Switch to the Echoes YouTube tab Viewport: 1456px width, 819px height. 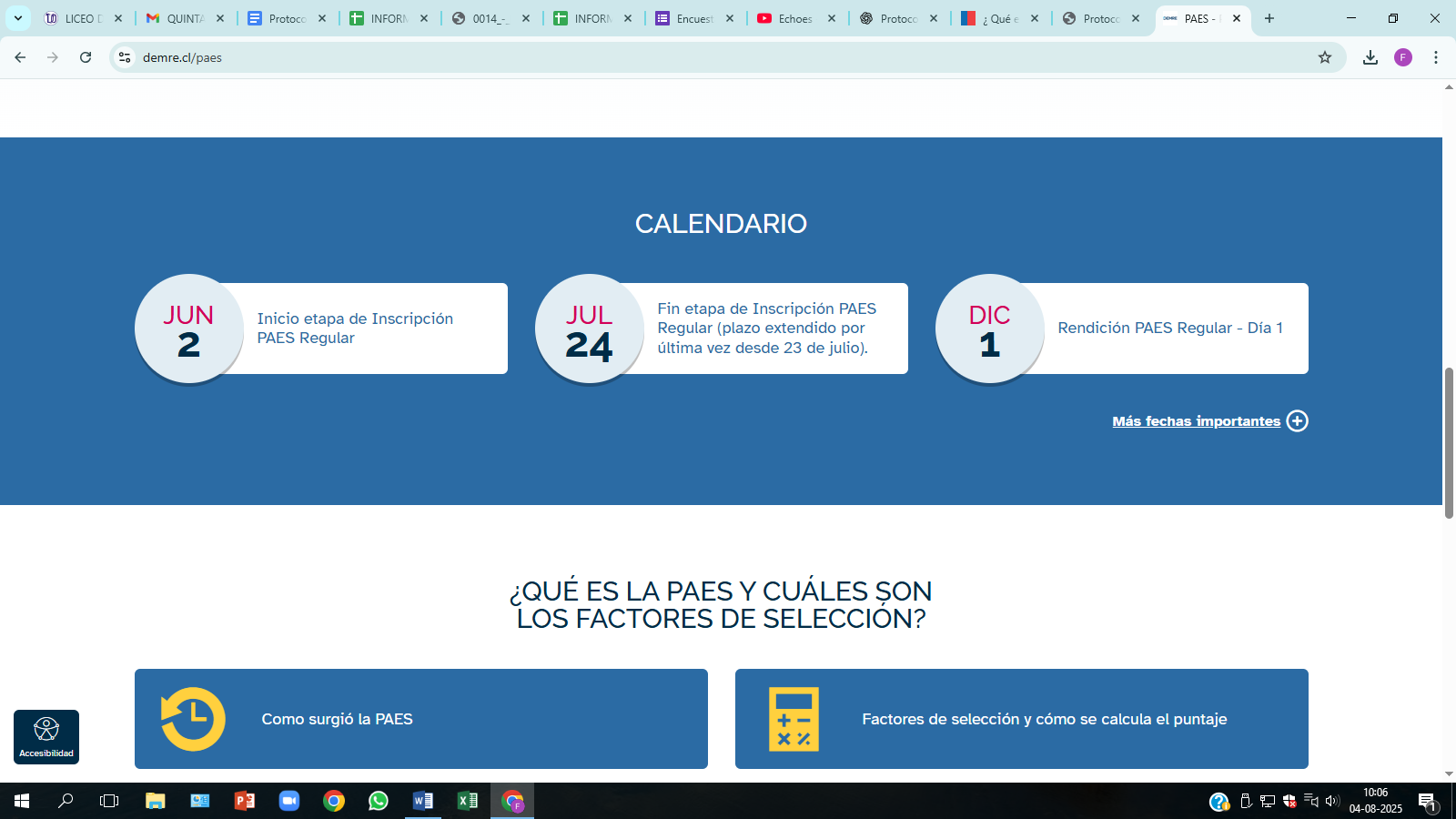797,18
